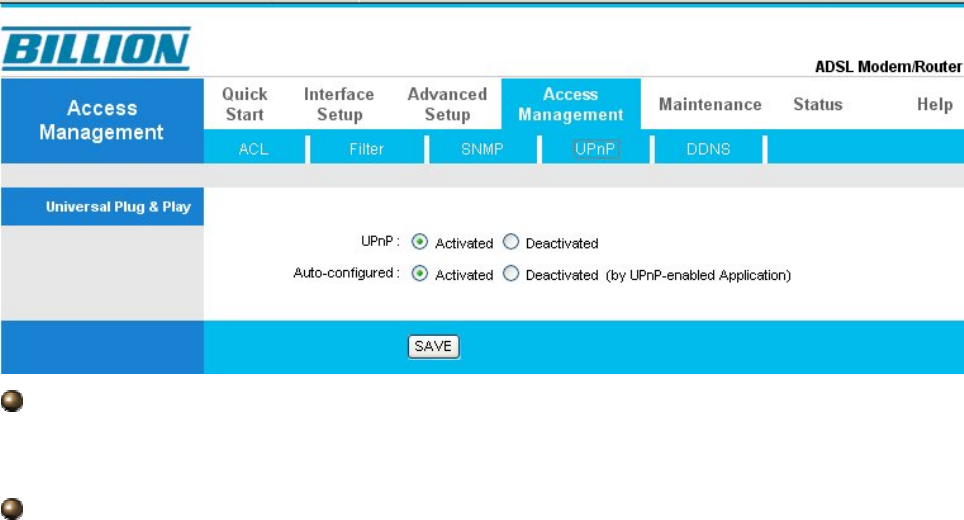
Task: Click the ADSL Modem/Router text
Action: click(888, 66)
